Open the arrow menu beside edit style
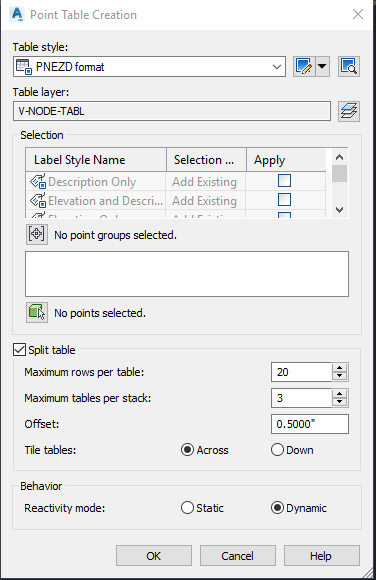This screenshot has height=580, width=376. [322, 67]
